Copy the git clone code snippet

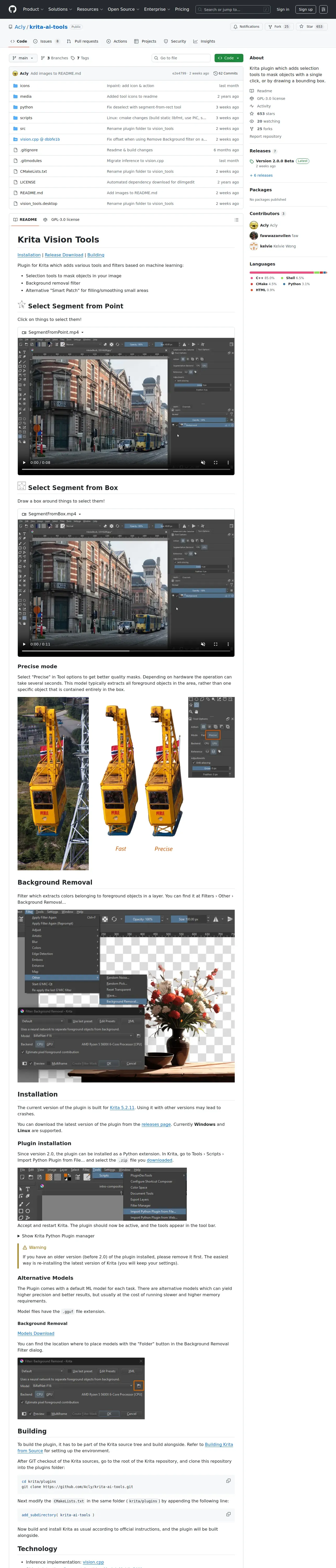[x=229, y=1480]
